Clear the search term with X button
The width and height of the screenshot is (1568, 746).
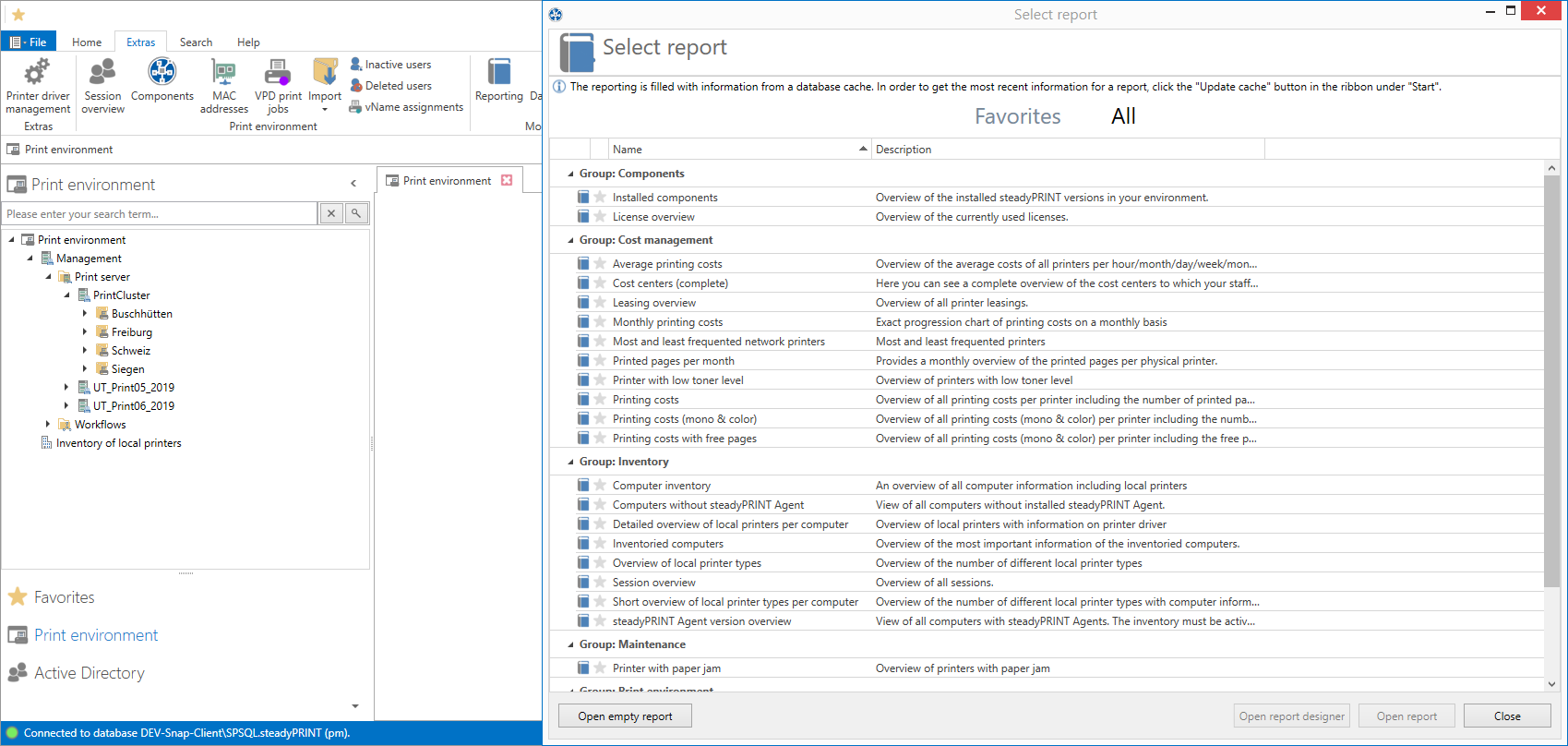331,213
